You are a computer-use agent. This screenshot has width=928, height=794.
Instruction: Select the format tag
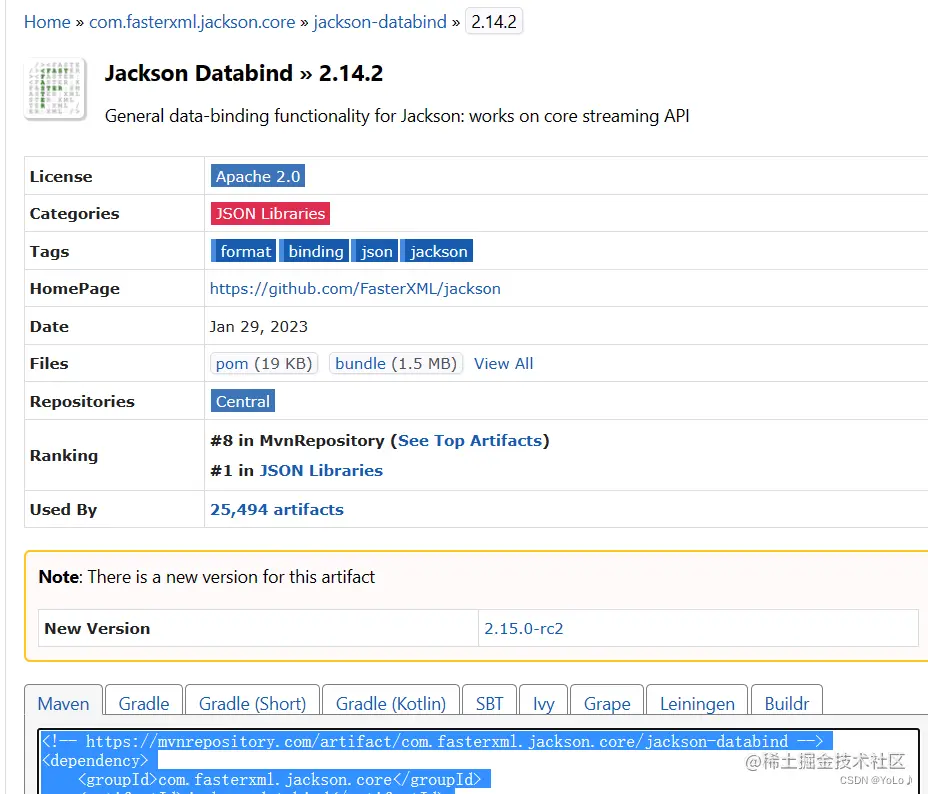tap(244, 251)
